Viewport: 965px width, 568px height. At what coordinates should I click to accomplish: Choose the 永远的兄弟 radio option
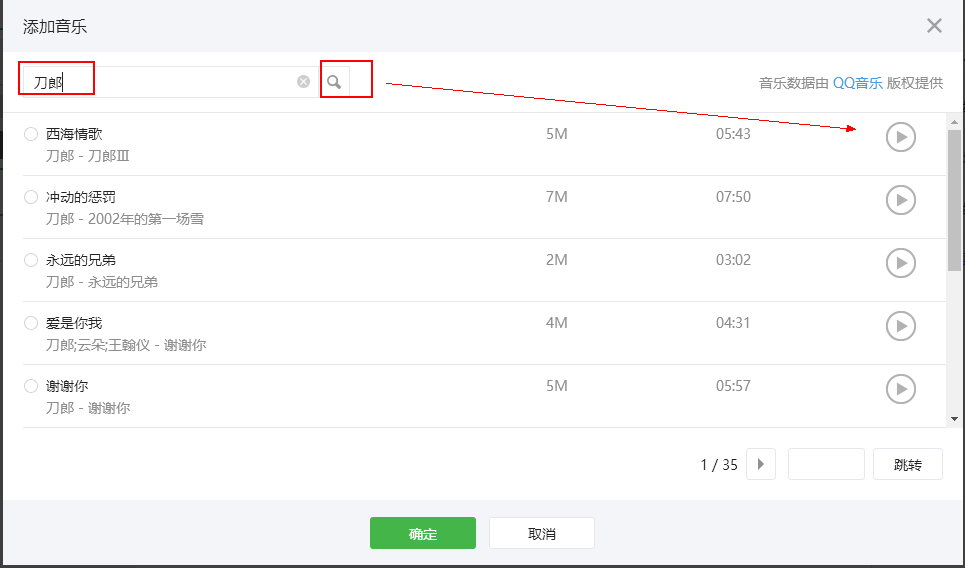point(31,260)
